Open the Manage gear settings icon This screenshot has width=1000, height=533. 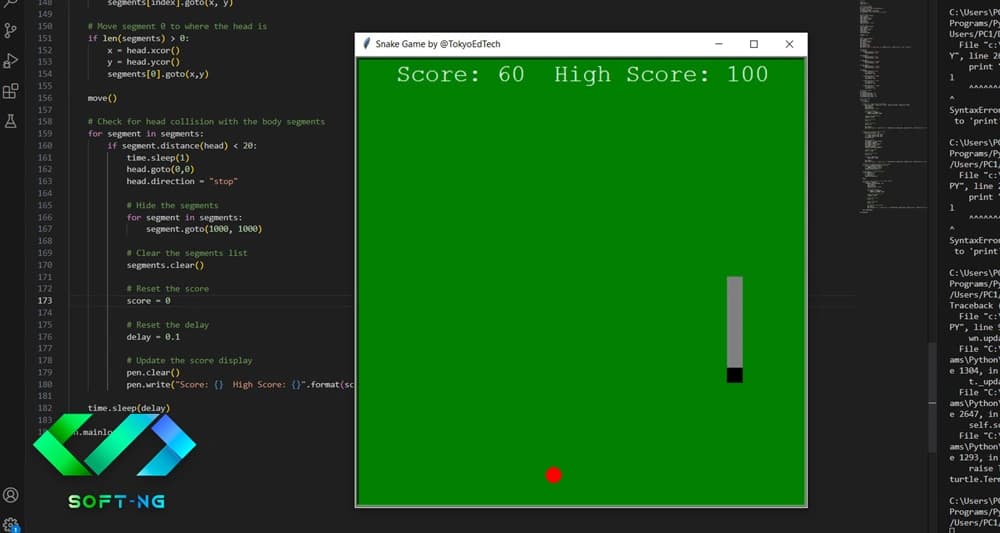click(x=10, y=525)
